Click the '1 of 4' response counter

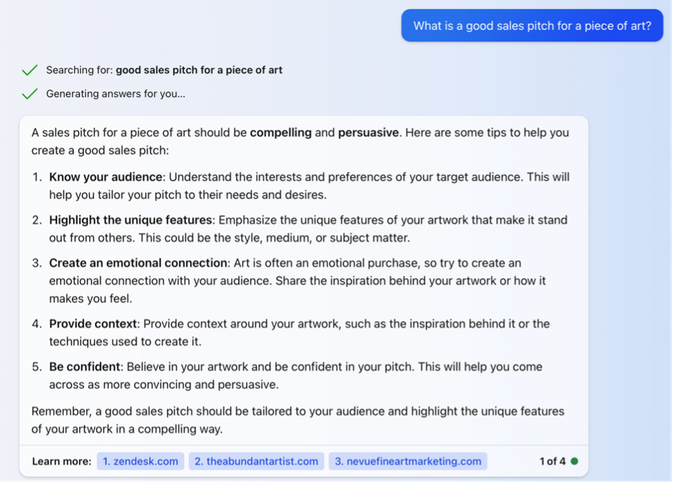[x=552, y=461]
